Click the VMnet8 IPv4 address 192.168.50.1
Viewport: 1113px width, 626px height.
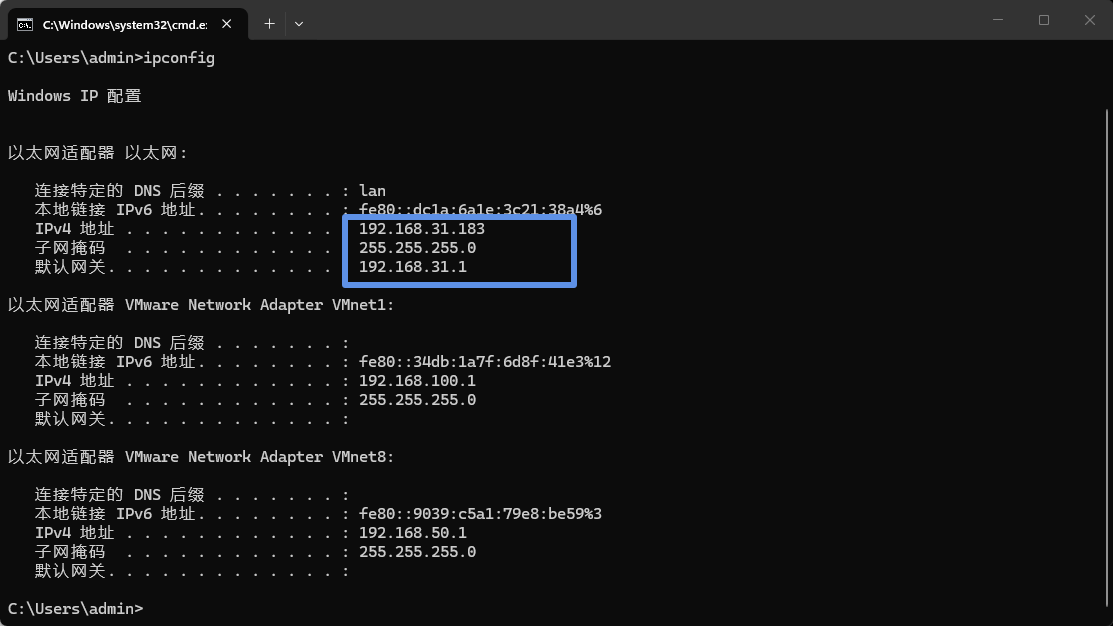(412, 533)
